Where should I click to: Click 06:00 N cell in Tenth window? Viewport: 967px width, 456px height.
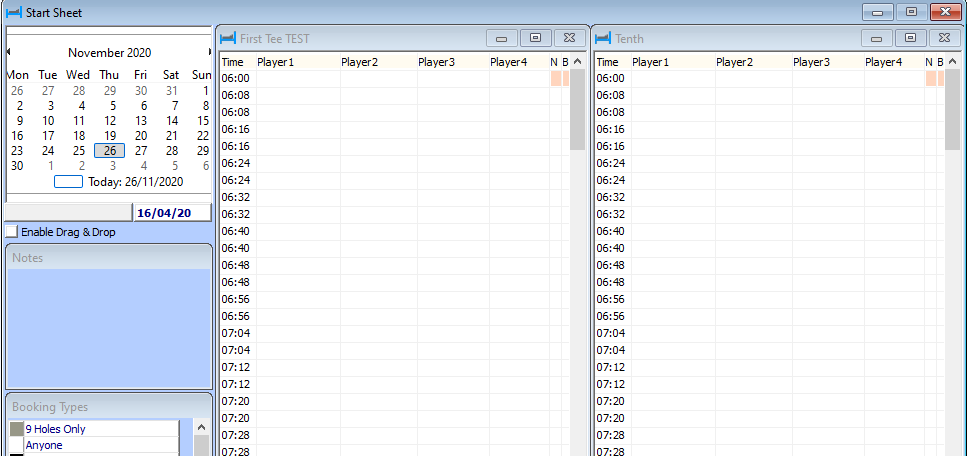[x=931, y=78]
